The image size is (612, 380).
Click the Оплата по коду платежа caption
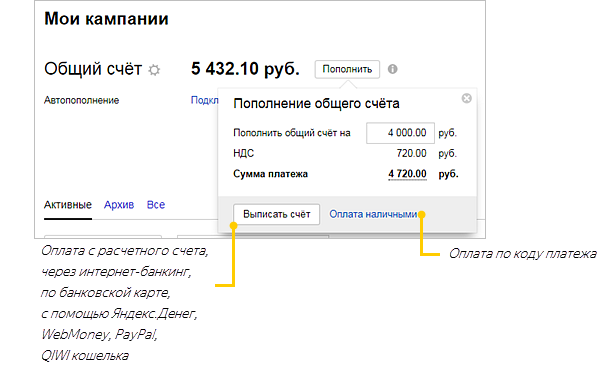click(x=522, y=254)
